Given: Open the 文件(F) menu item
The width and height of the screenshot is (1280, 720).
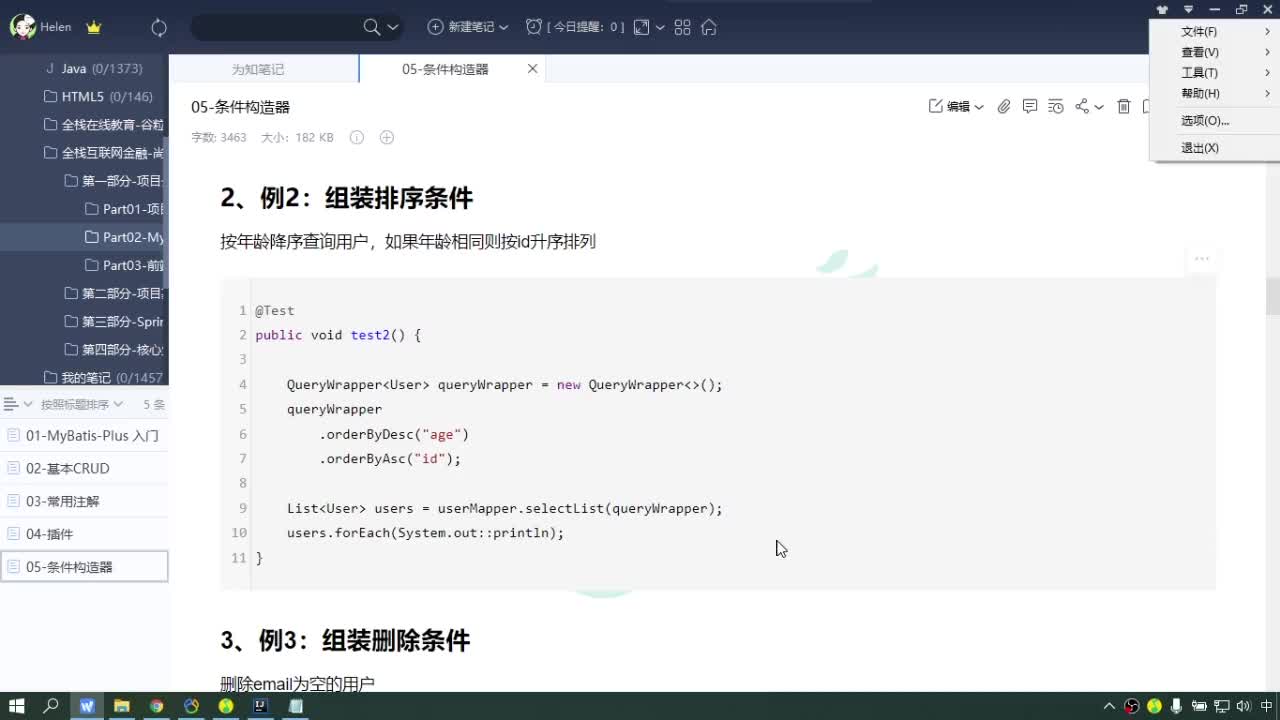Looking at the screenshot, I should point(1215,32).
